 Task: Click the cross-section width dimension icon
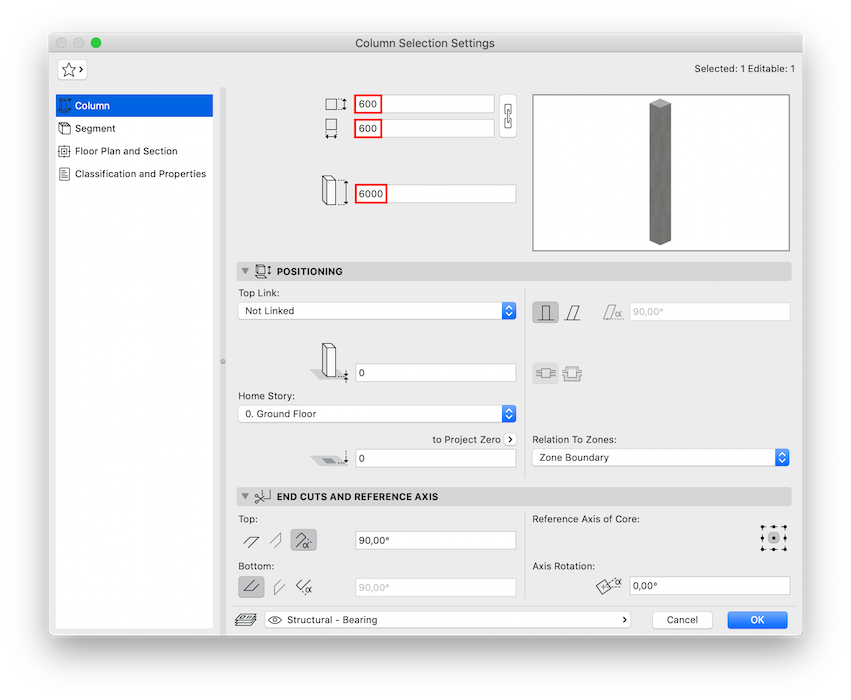331,129
